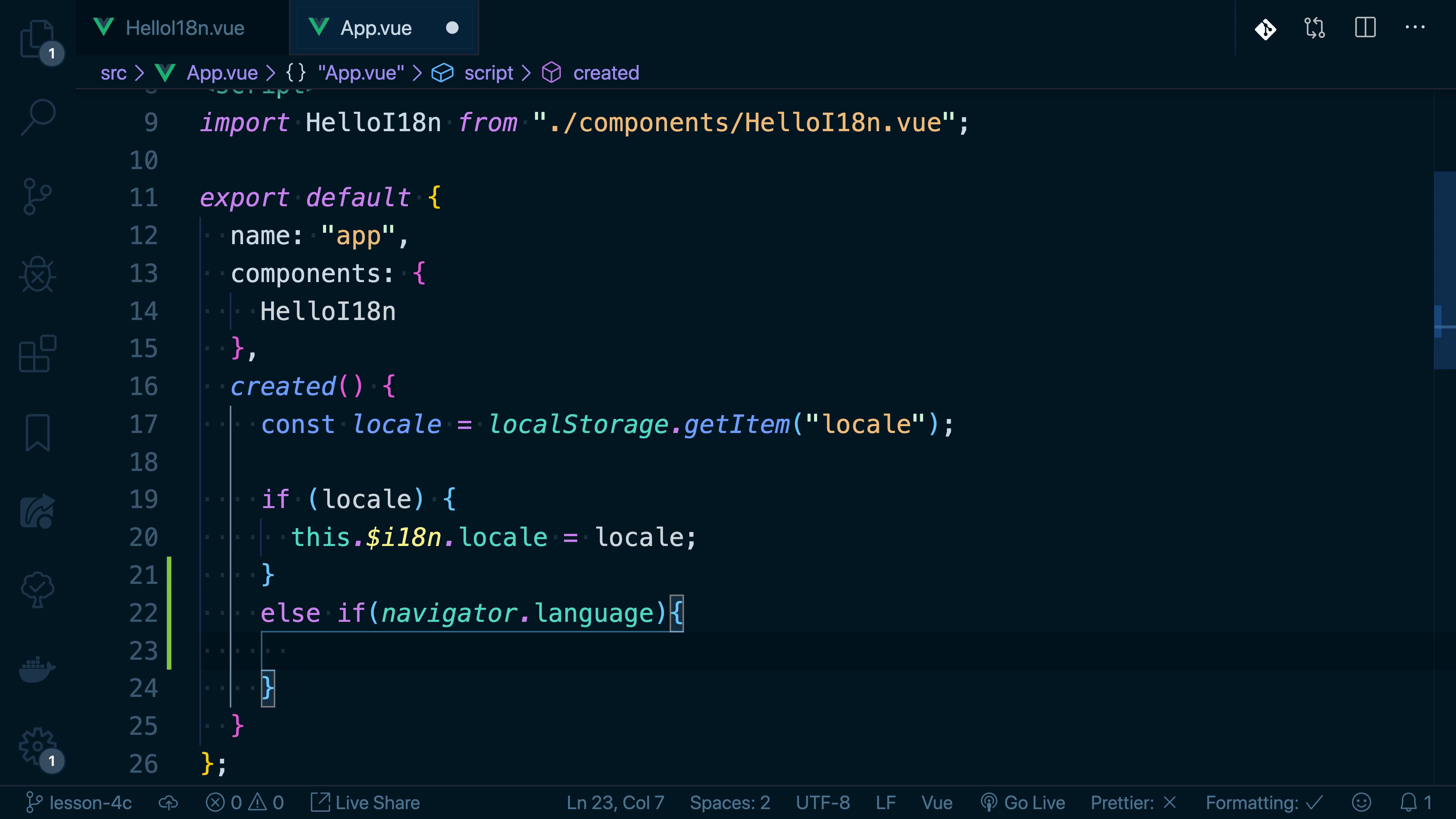Click the src breadcrumb segment
1456x819 pixels.
114,73
